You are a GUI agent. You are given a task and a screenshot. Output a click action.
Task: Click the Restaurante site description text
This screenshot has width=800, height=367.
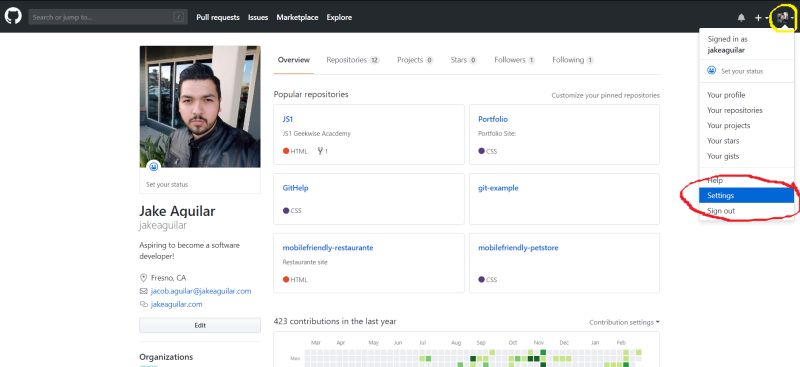click(x=305, y=262)
